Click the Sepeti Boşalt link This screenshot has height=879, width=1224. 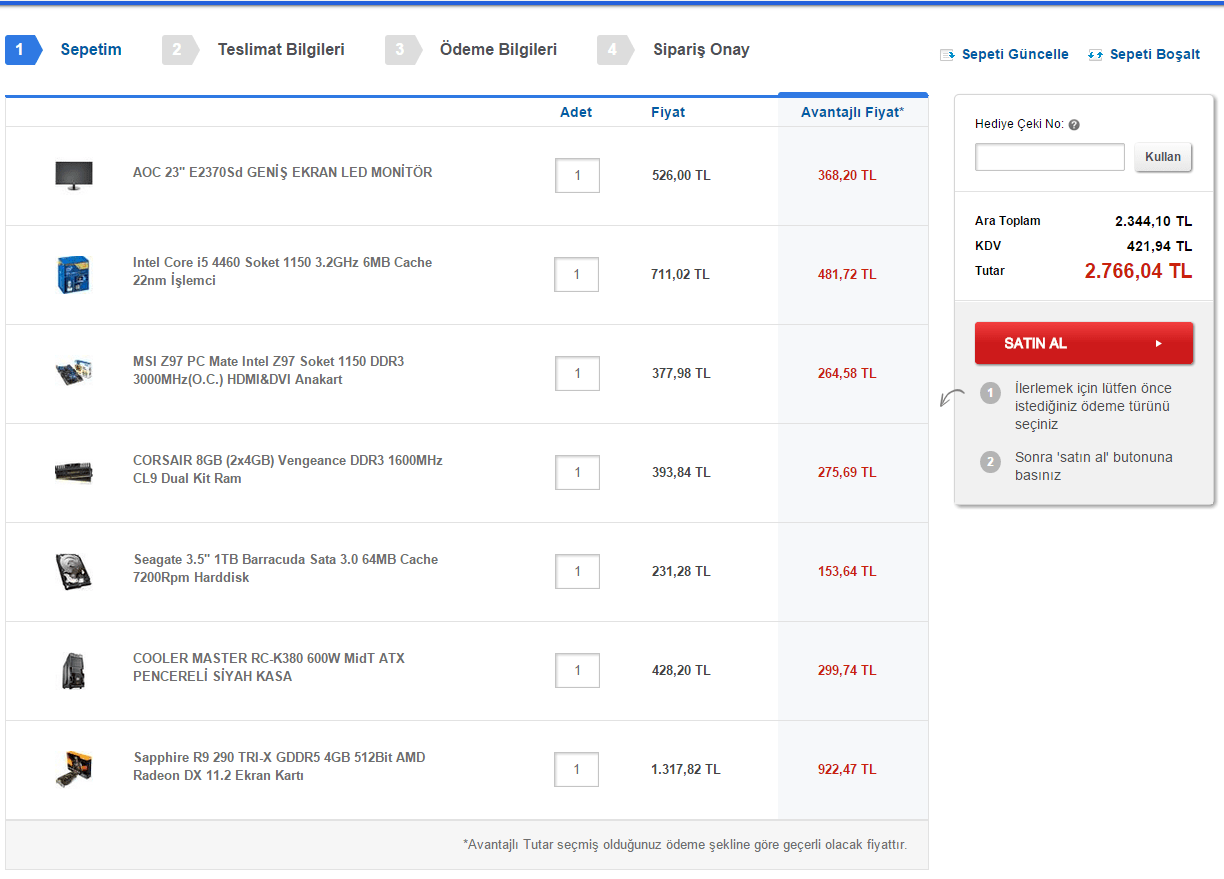1155,55
